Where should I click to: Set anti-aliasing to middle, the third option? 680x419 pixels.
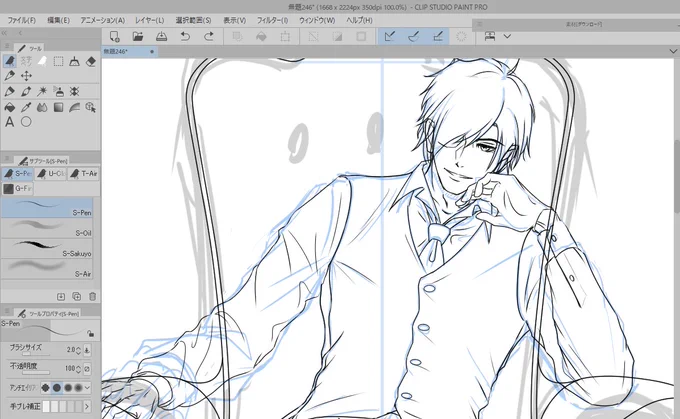(68, 388)
